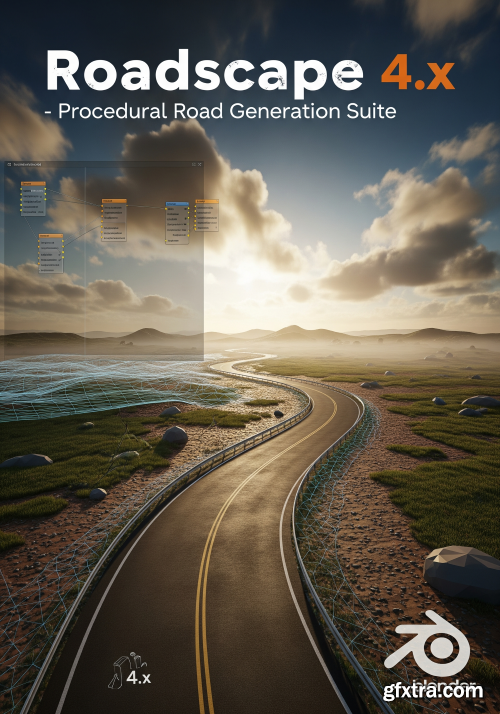Click the Procedural Road Generation Suite subtitle
This screenshot has width=500, height=714.
pos(221,111)
